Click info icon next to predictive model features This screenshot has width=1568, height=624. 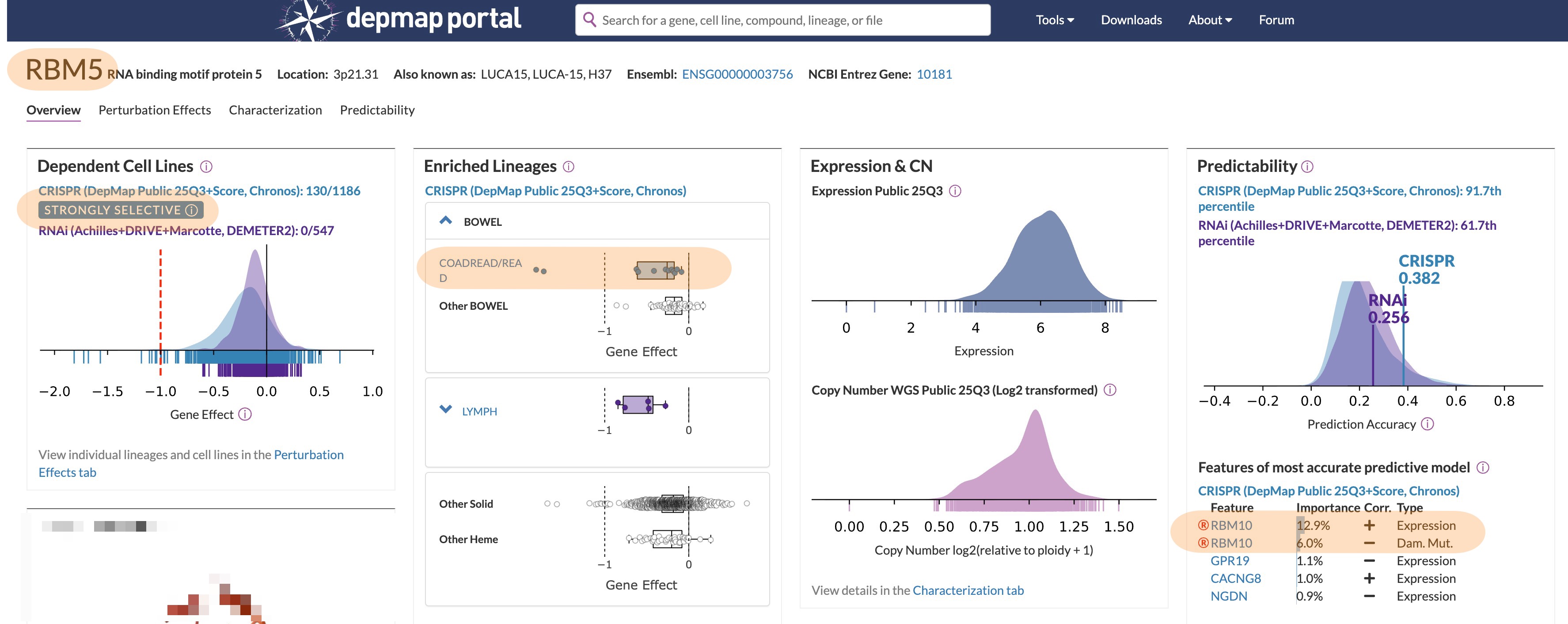[x=1483, y=468]
